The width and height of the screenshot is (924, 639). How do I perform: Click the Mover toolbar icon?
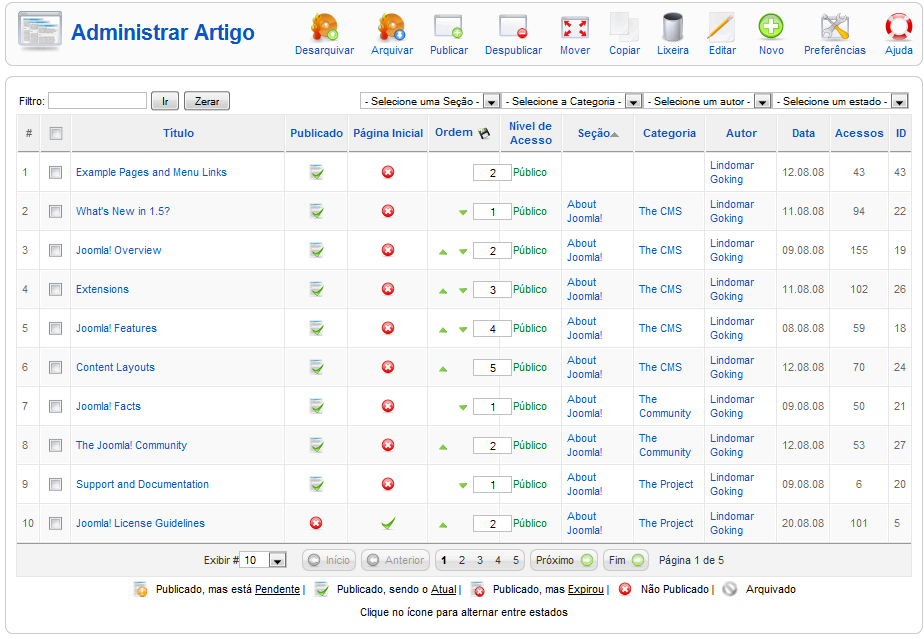(x=575, y=27)
